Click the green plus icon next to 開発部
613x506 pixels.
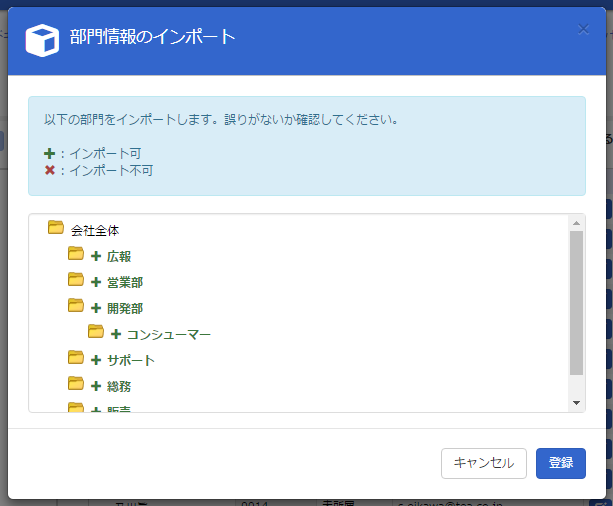click(96, 308)
